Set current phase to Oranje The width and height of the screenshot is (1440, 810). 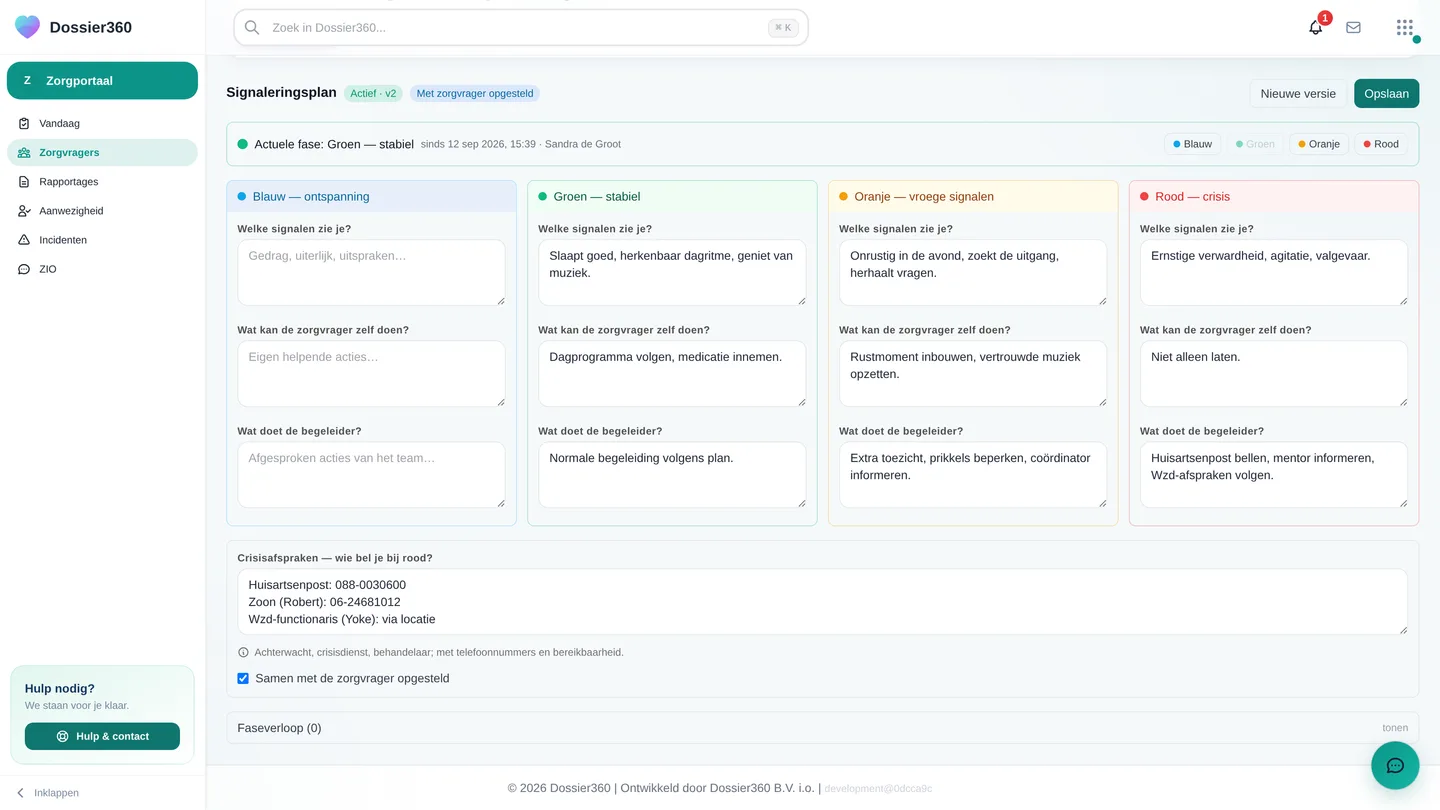[x=1319, y=144]
